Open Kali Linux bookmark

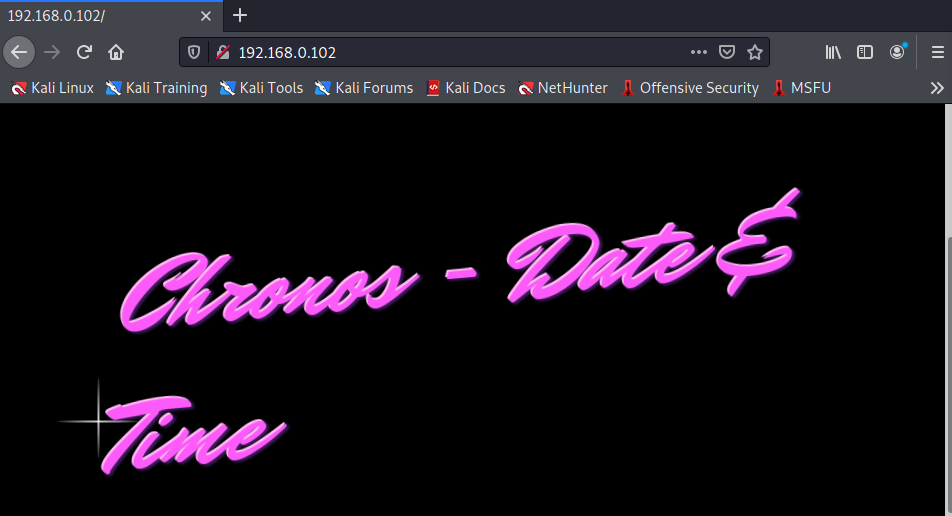point(53,88)
